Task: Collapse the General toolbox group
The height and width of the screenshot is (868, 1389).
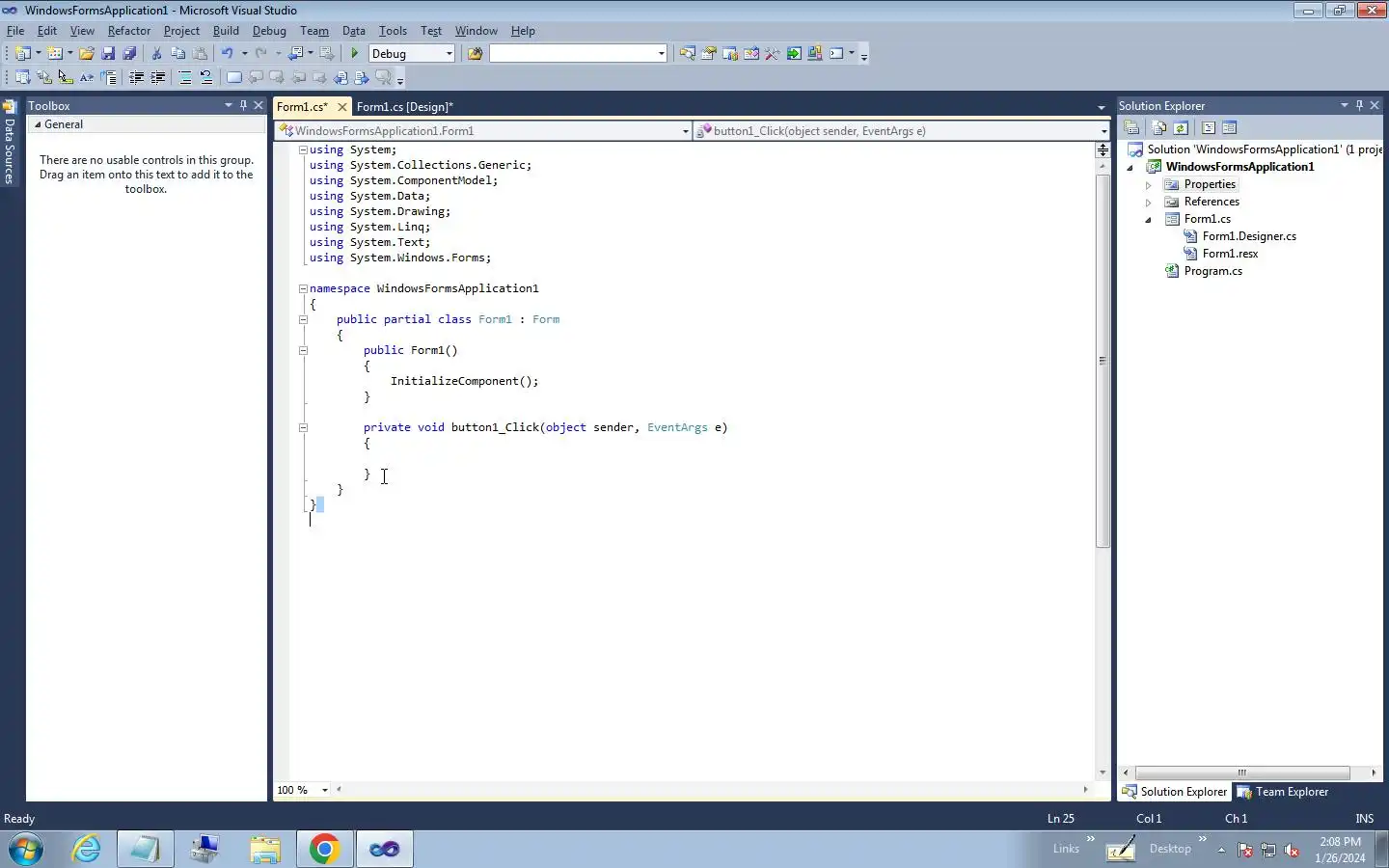Action: pos(38,124)
